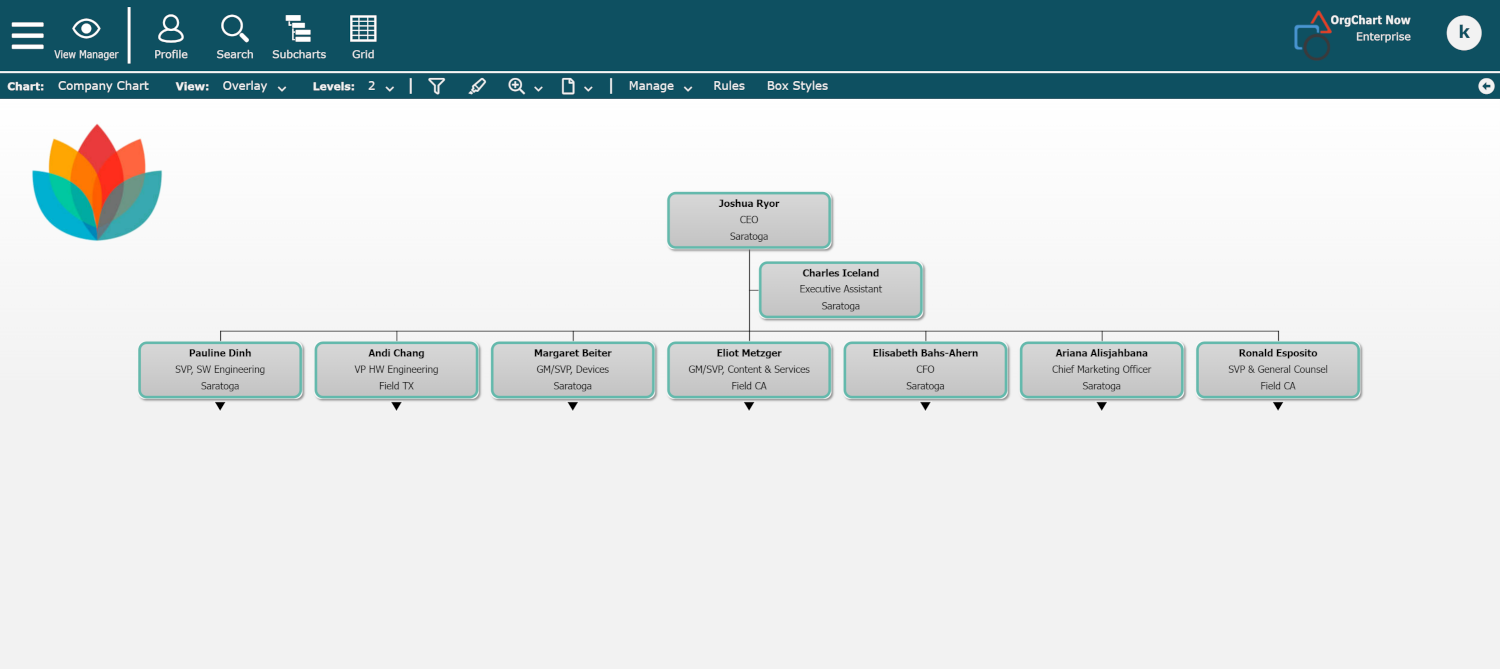The image size is (1500, 669).
Task: Collapse the toolbar with back arrow
Action: (1486, 86)
